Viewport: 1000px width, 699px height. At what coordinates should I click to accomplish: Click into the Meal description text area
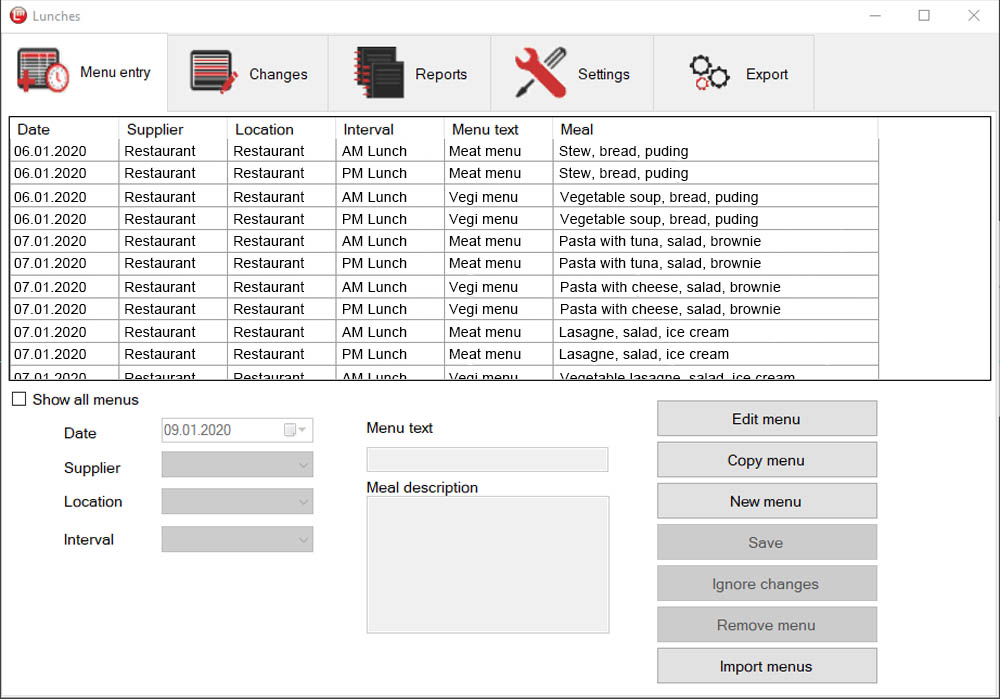(488, 565)
